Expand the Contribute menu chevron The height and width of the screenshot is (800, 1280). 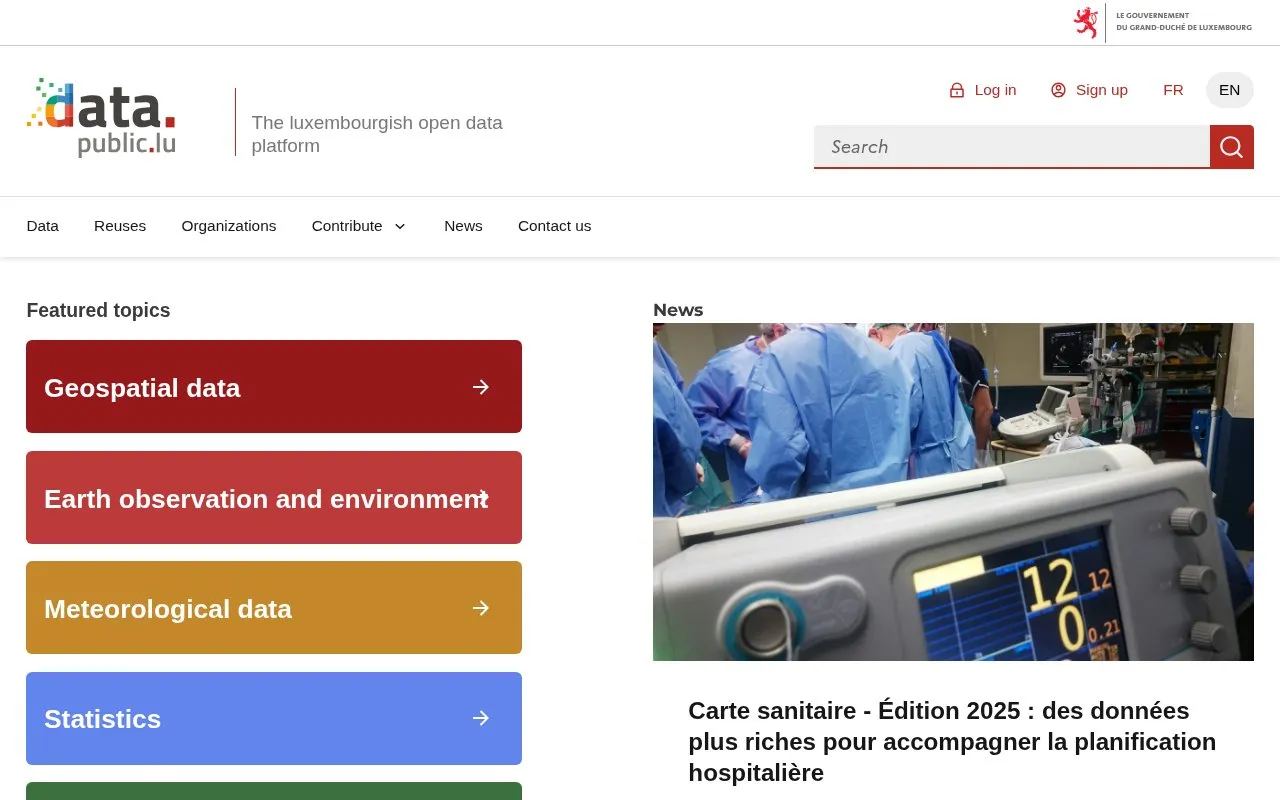(400, 226)
